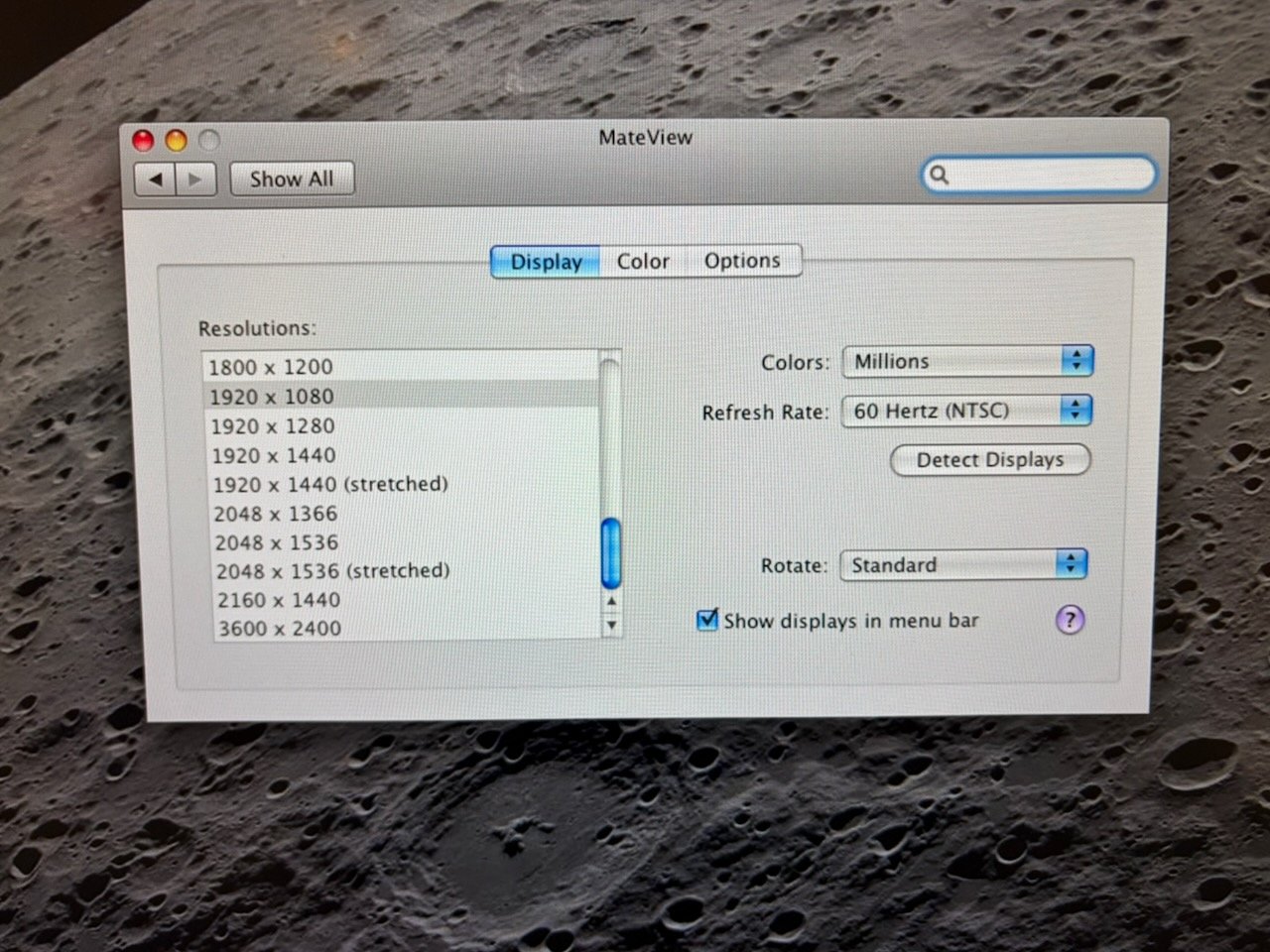Select resolution 2160 x 1440
This screenshot has width=1270, height=952.
tap(409, 600)
